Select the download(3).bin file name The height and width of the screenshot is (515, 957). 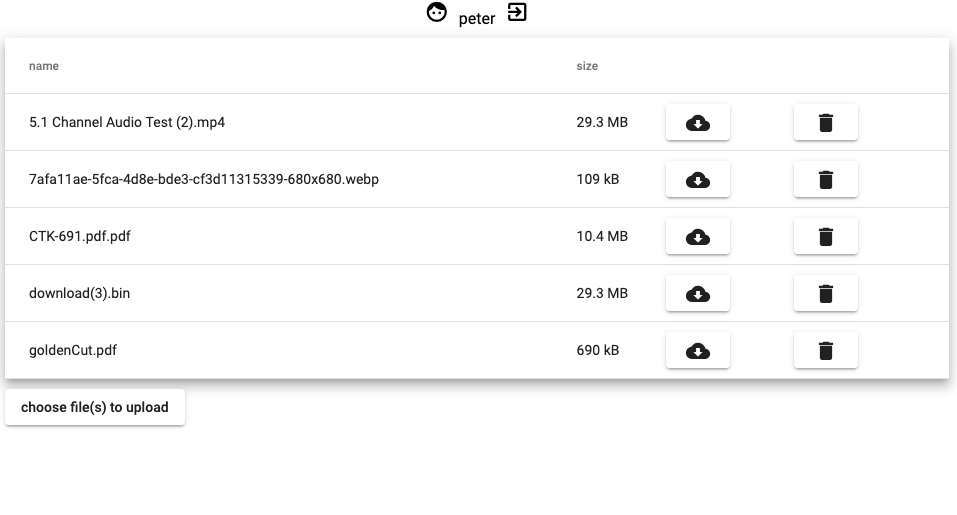point(80,294)
